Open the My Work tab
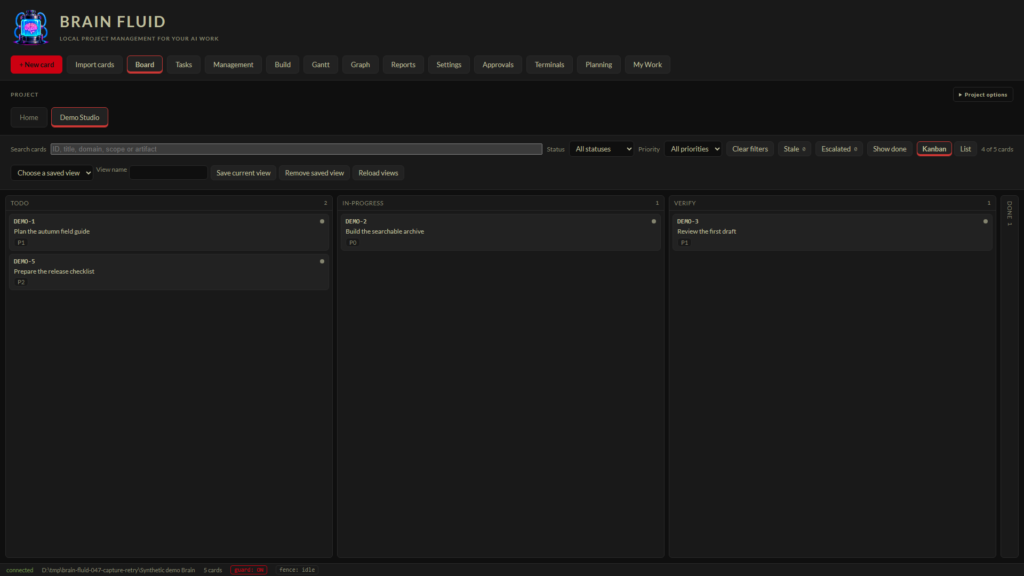Viewport: 1024px width, 576px height. [x=647, y=65]
